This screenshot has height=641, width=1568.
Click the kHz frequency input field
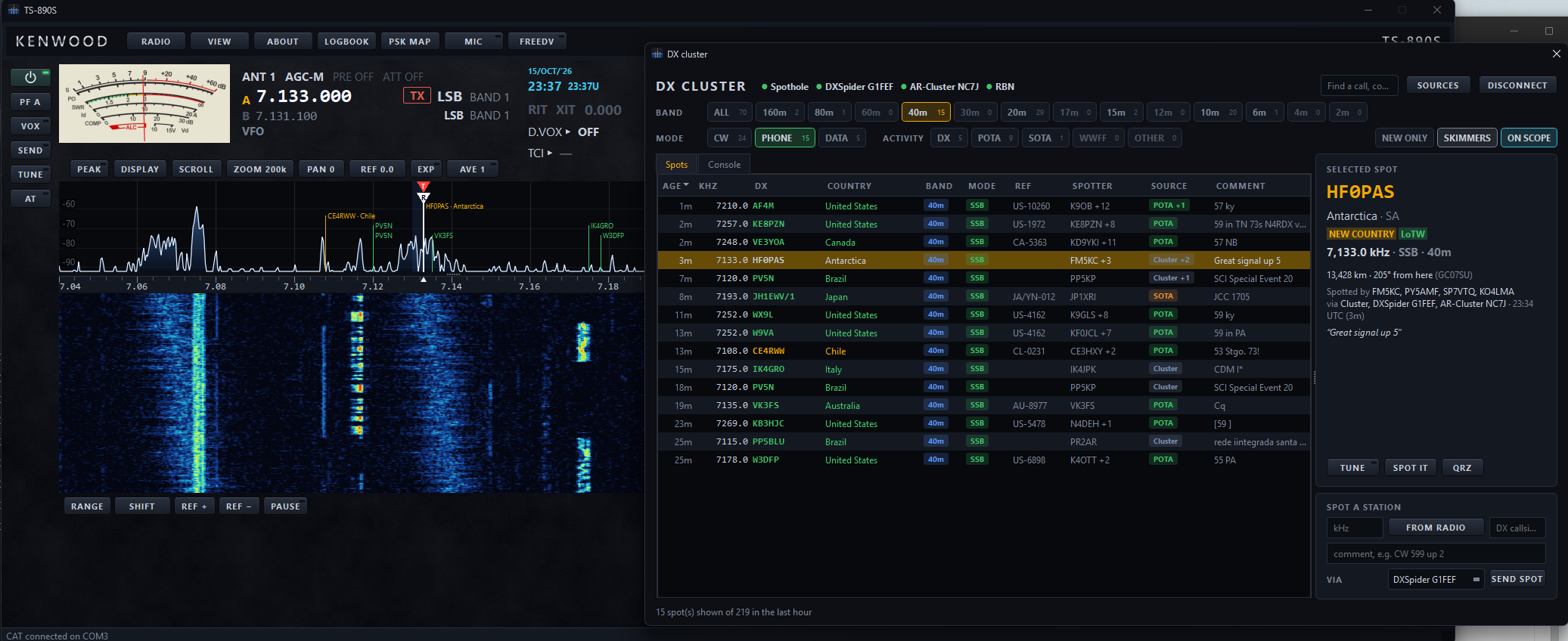[x=1355, y=528]
